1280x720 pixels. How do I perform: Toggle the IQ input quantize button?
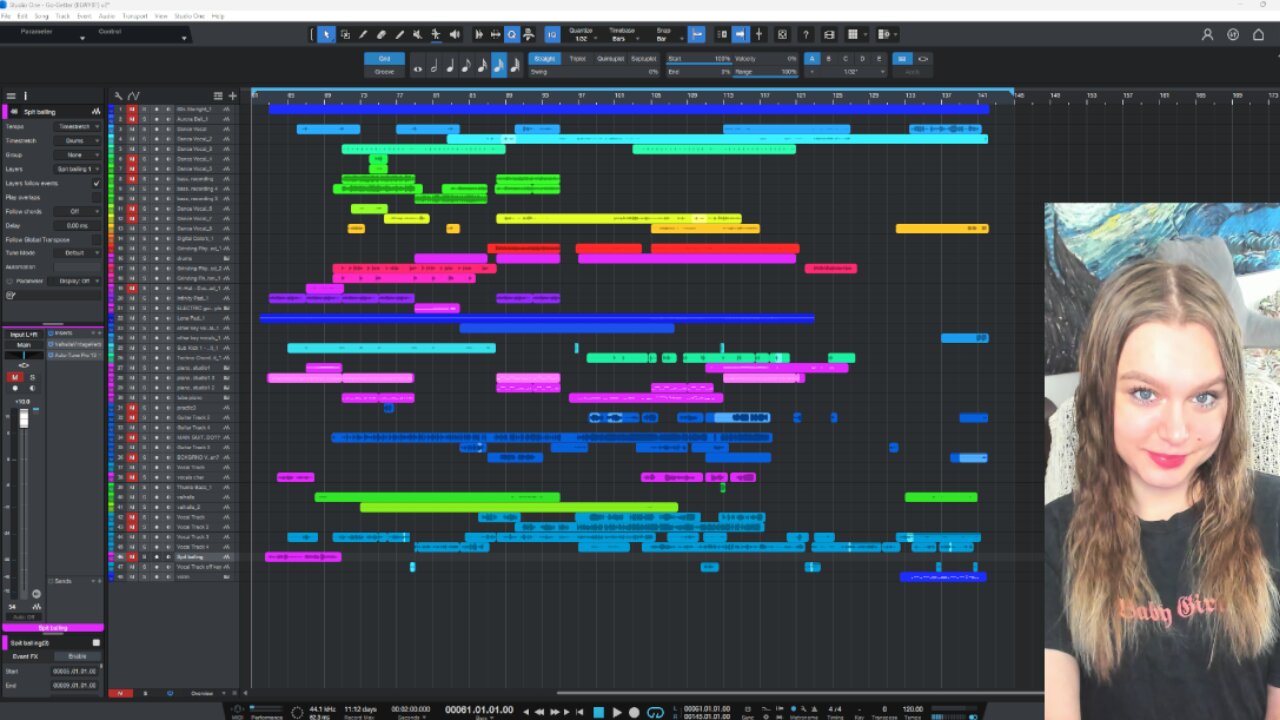pyautogui.click(x=552, y=35)
